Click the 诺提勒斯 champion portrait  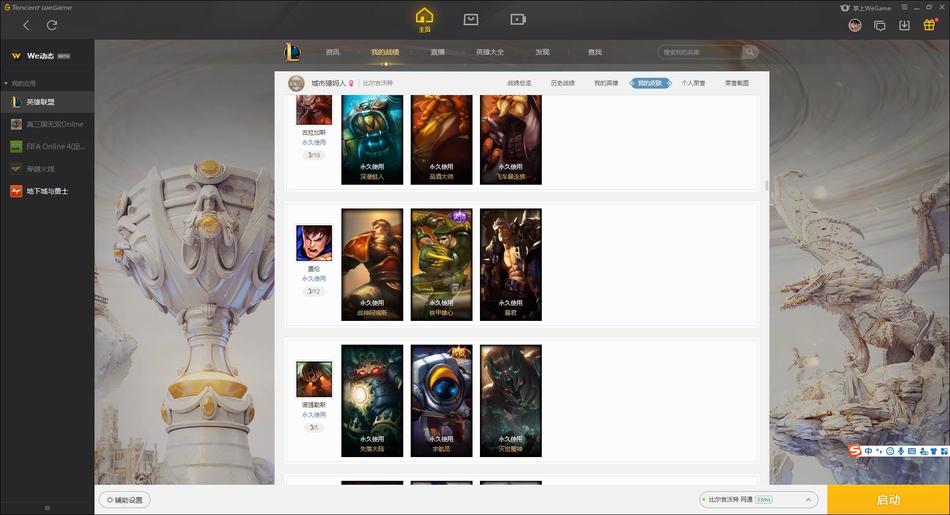(314, 379)
